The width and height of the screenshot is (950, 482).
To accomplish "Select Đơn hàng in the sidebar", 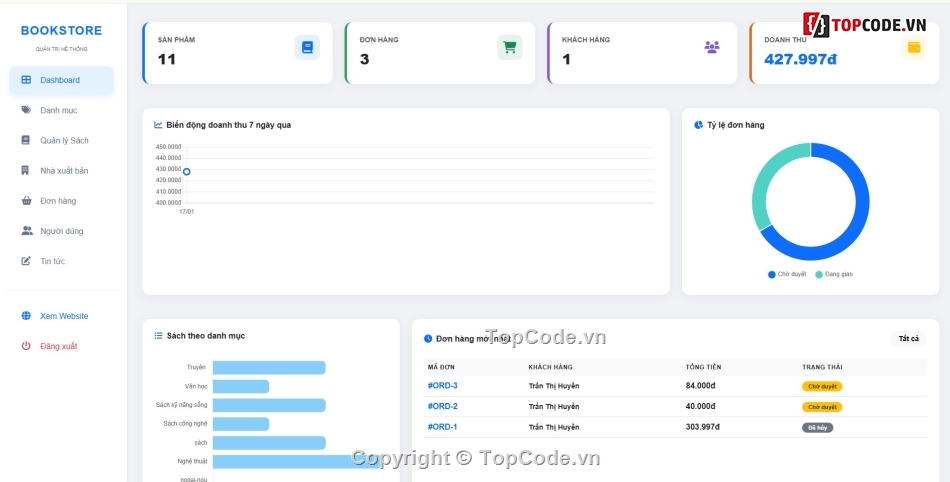I will [x=61, y=201].
